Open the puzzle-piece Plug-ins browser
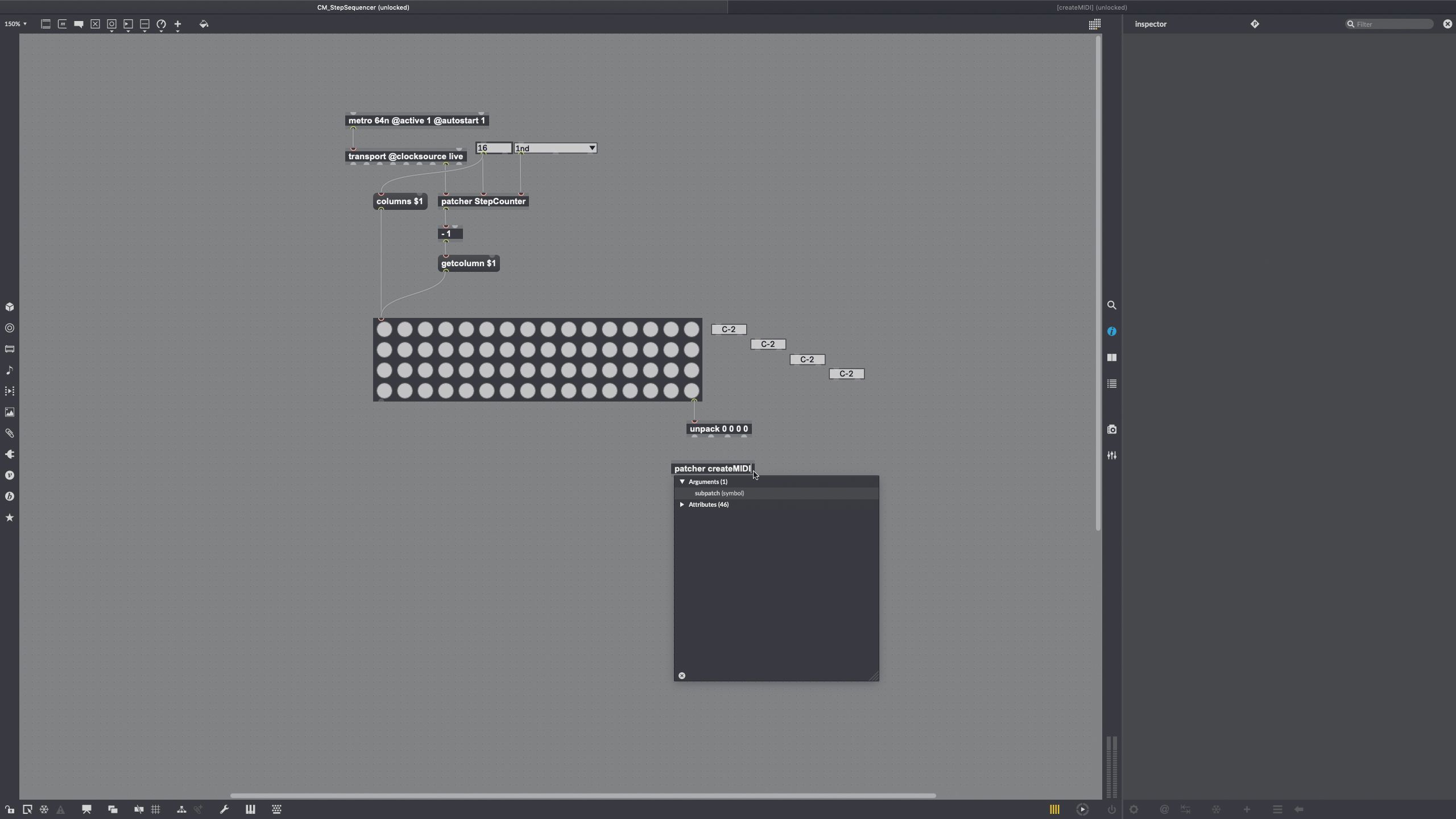This screenshot has height=819, width=1456. 10,454
